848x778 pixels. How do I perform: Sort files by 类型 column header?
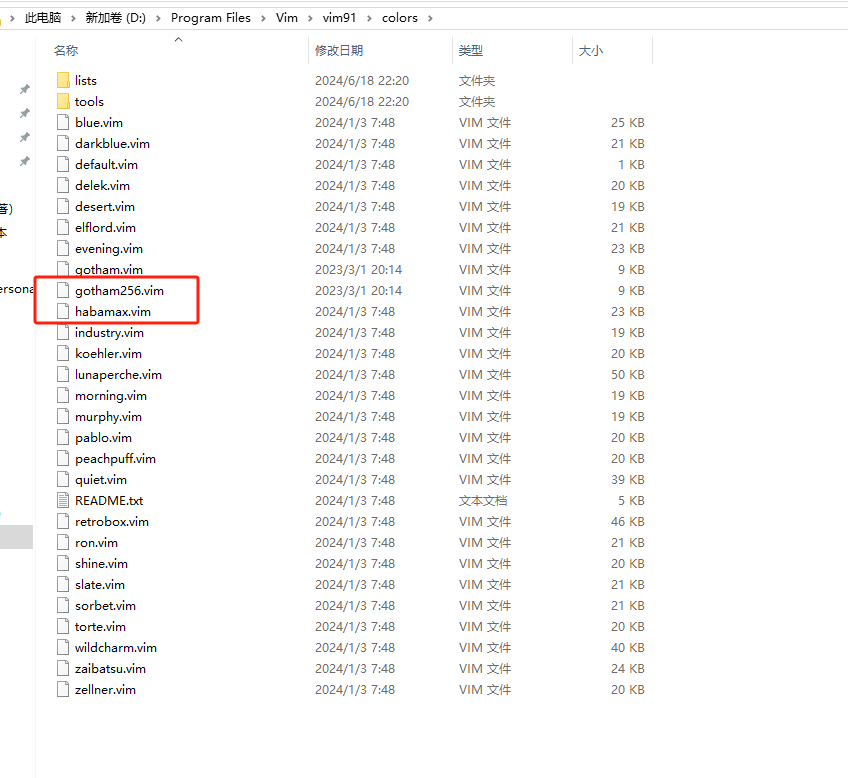[x=471, y=51]
